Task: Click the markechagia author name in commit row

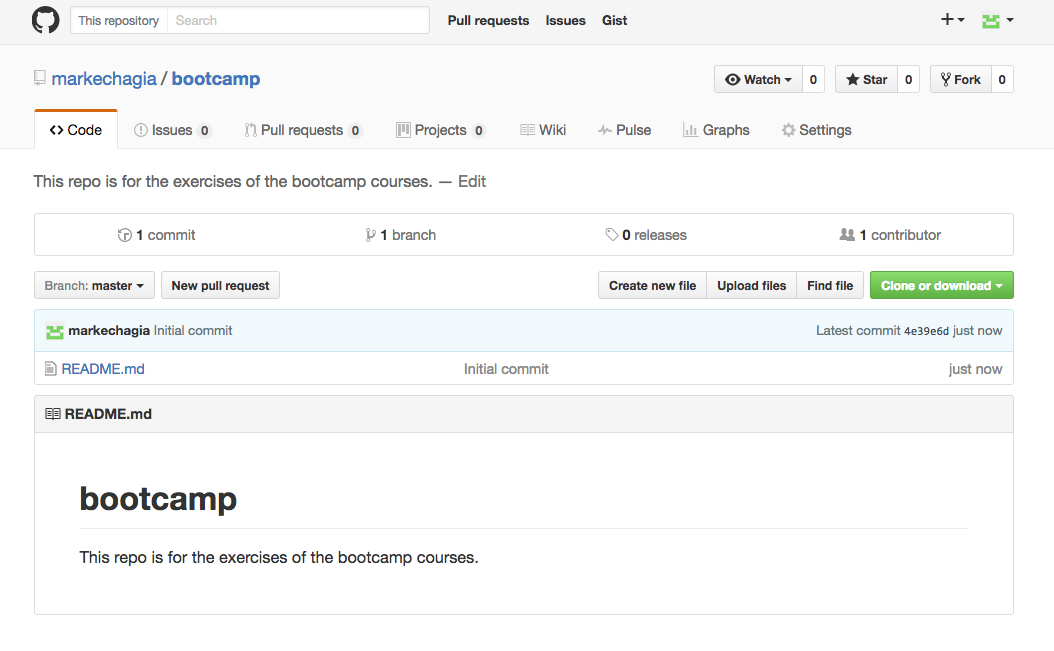Action: (109, 330)
